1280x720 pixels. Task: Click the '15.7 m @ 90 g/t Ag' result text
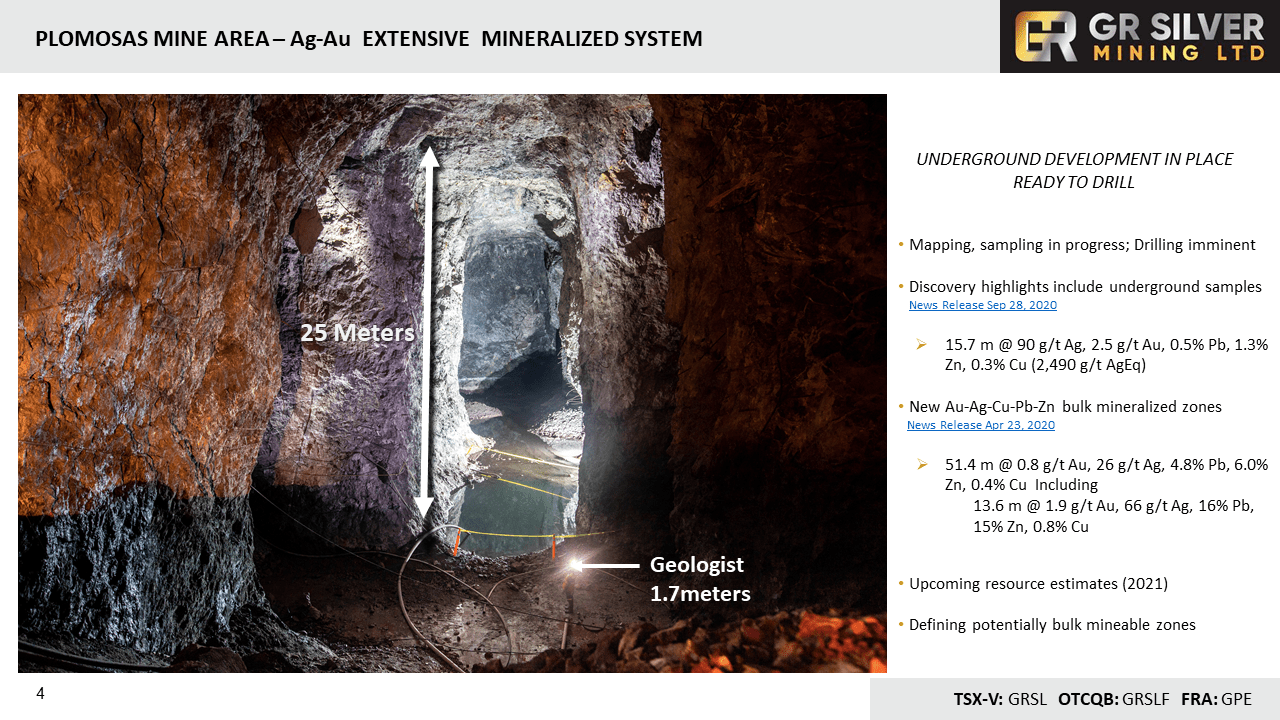pos(1106,355)
